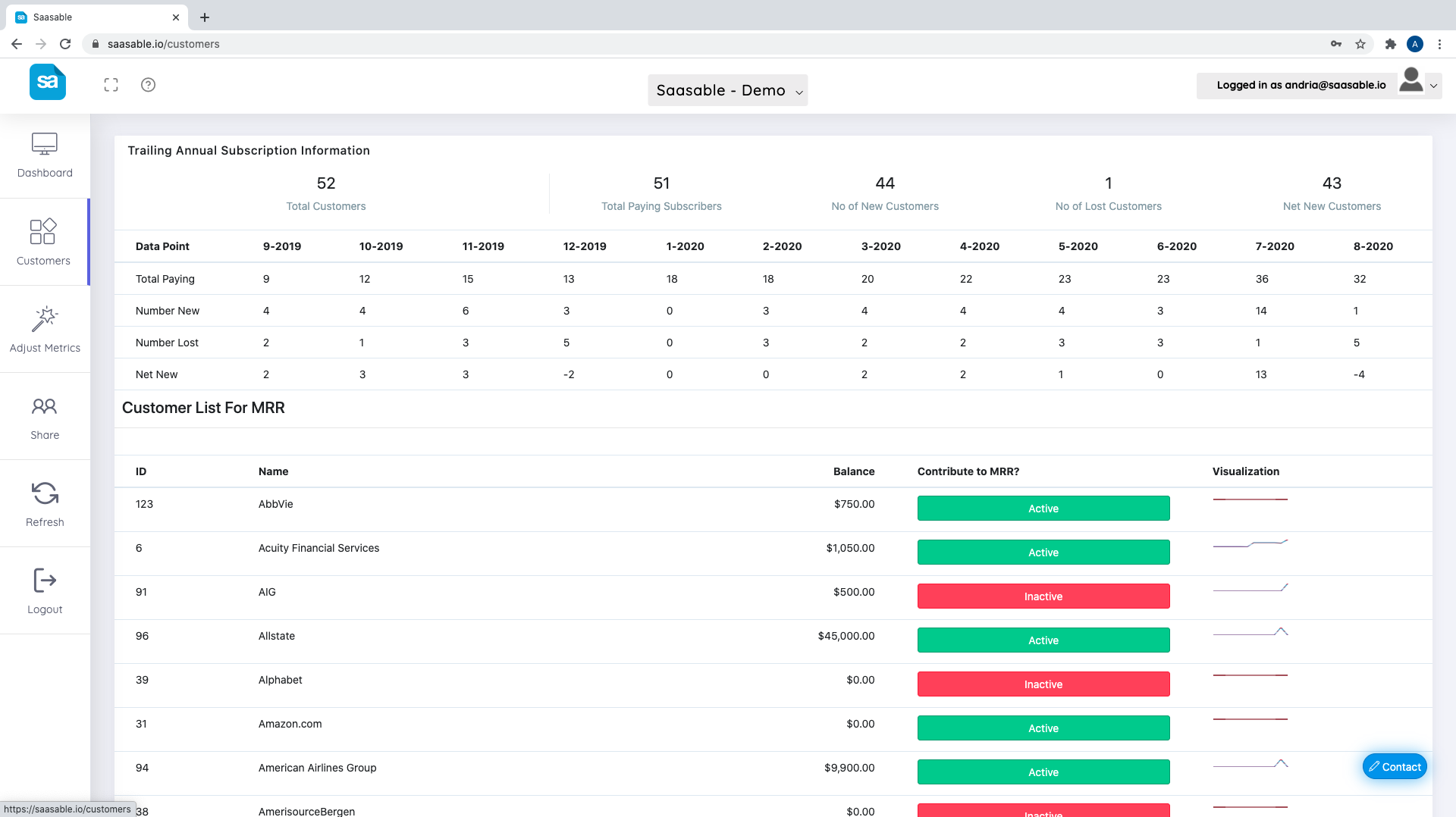The height and width of the screenshot is (817, 1456).
Task: Sort by Name column header
Action: tap(273, 471)
